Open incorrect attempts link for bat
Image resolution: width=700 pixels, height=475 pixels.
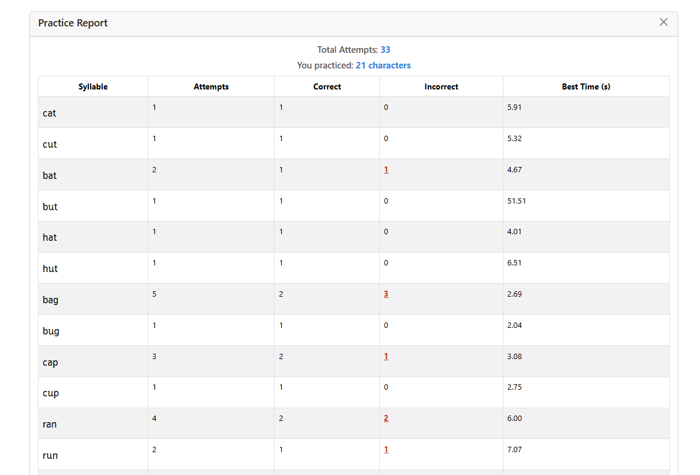[386, 170]
